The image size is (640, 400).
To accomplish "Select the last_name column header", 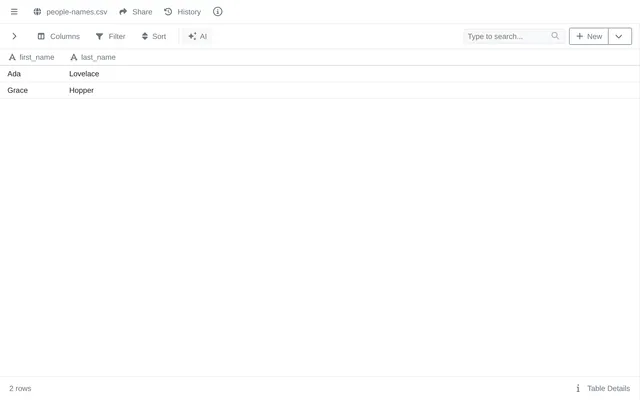I will [x=93, y=58].
